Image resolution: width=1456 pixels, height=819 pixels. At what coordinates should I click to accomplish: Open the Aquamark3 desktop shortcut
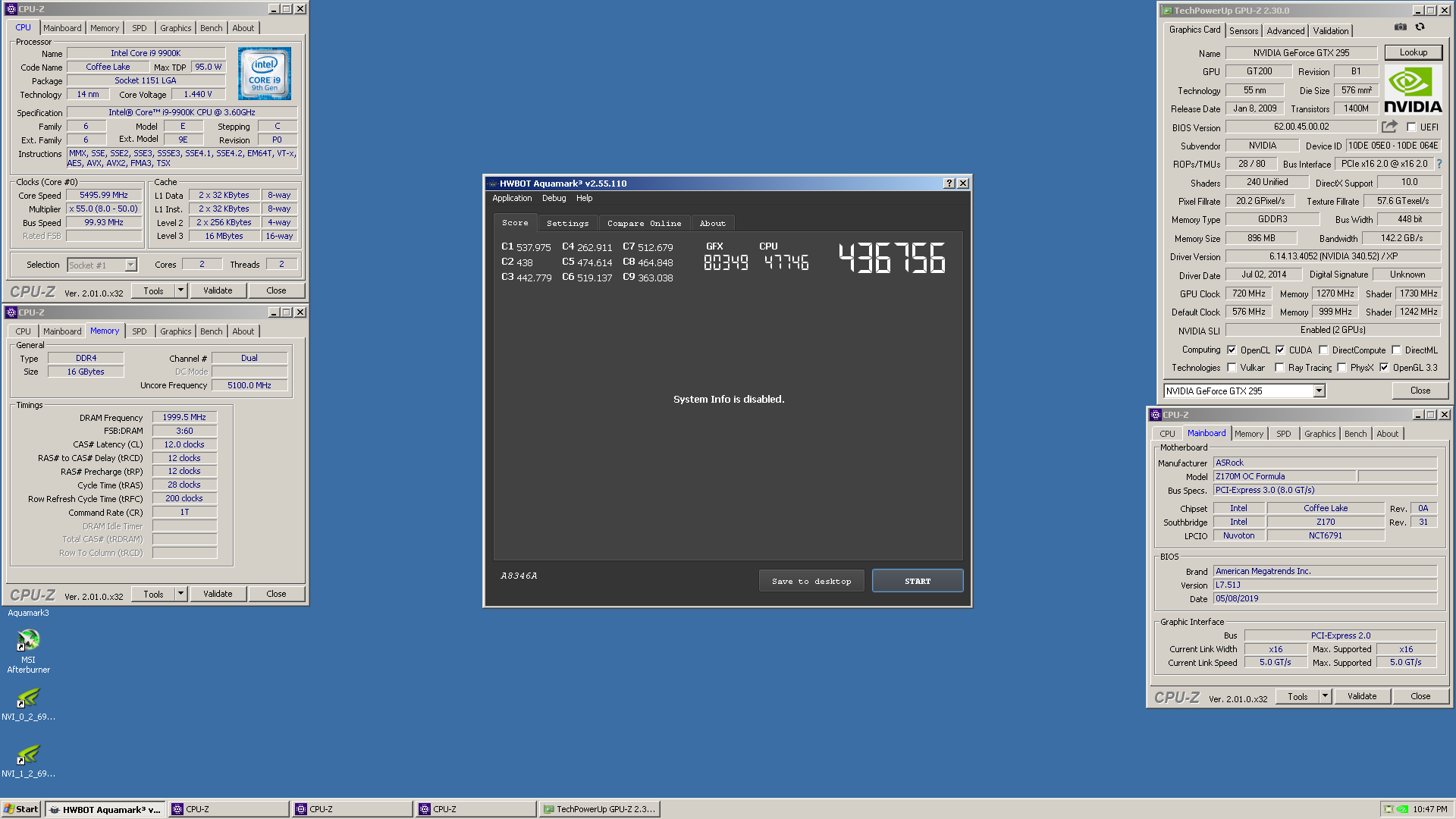(28, 613)
